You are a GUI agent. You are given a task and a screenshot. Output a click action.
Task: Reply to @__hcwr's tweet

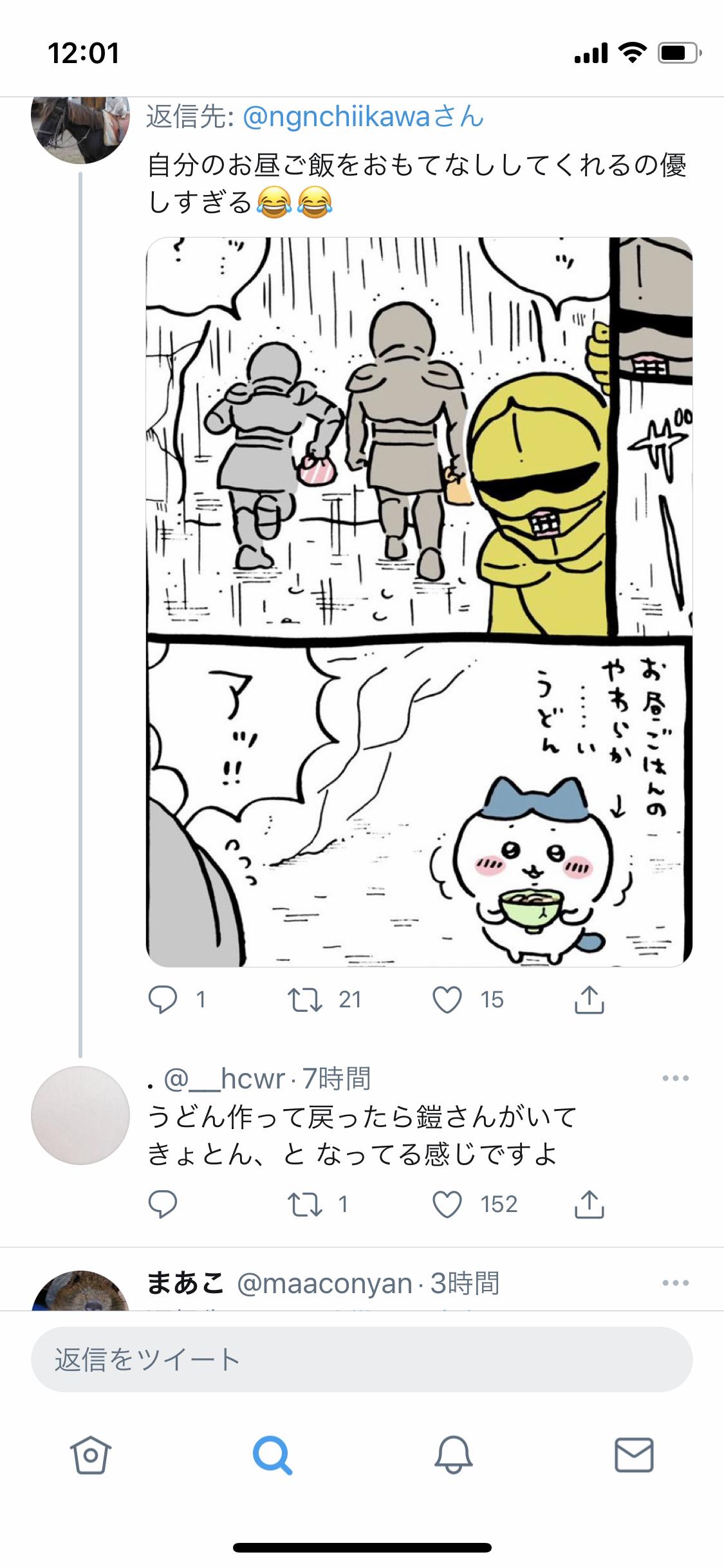click(x=162, y=1204)
